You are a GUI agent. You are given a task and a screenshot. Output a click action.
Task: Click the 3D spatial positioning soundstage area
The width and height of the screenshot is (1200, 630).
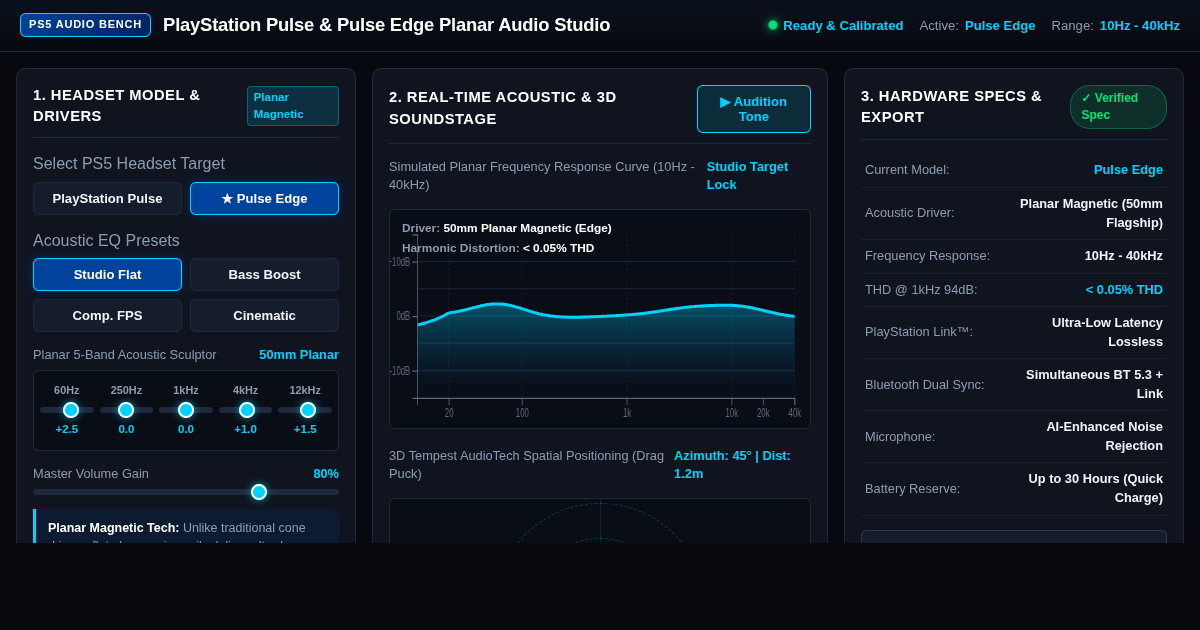tap(600, 521)
